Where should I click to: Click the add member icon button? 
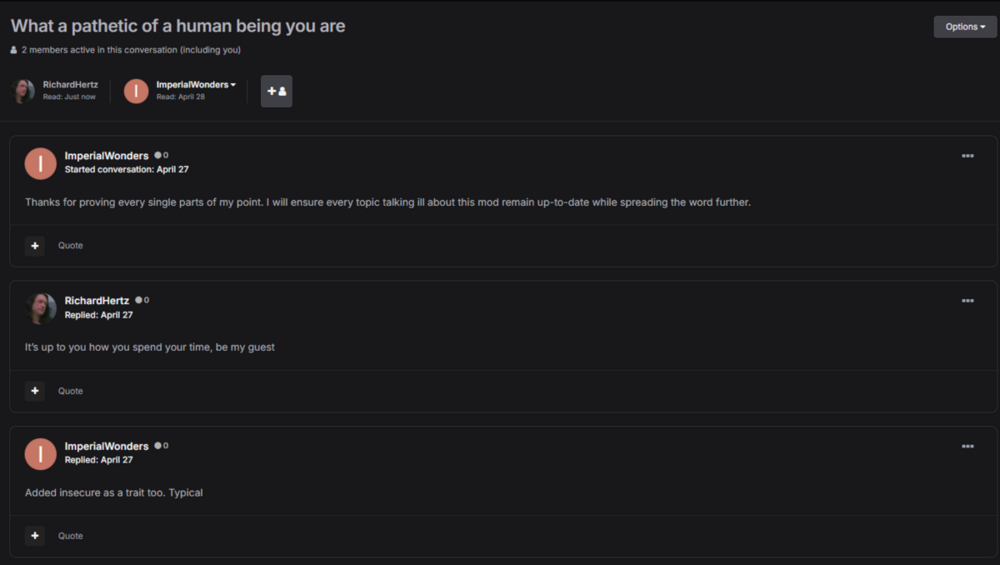coord(277,91)
